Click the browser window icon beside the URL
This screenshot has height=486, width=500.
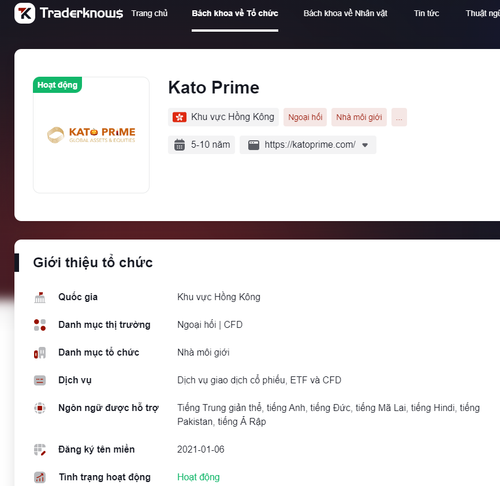(253, 145)
